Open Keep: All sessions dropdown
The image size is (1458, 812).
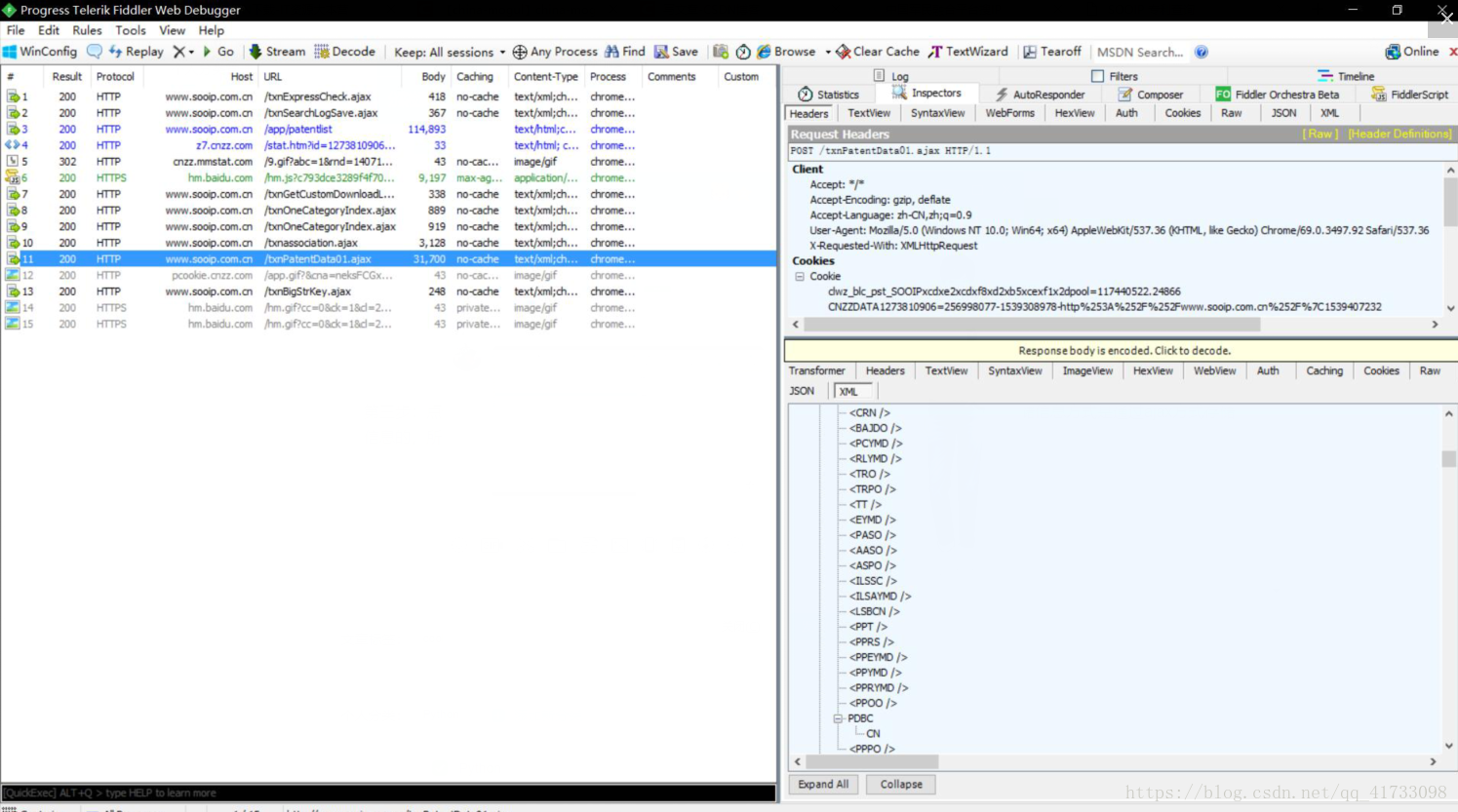click(x=450, y=53)
